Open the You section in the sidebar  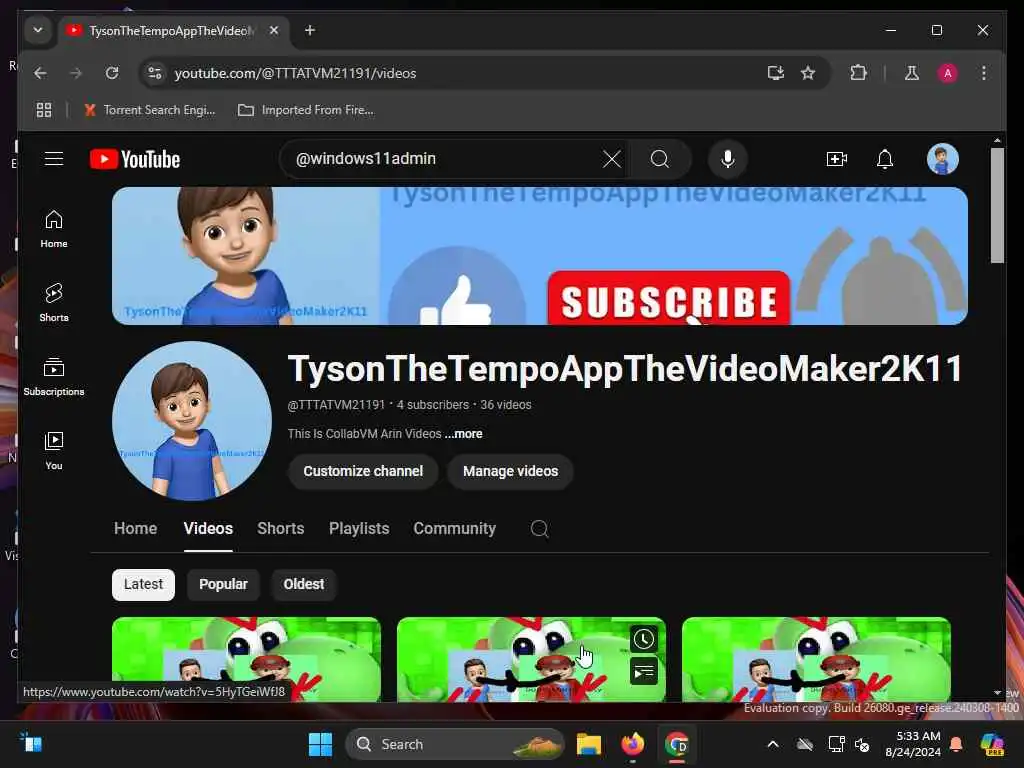pyautogui.click(x=54, y=450)
